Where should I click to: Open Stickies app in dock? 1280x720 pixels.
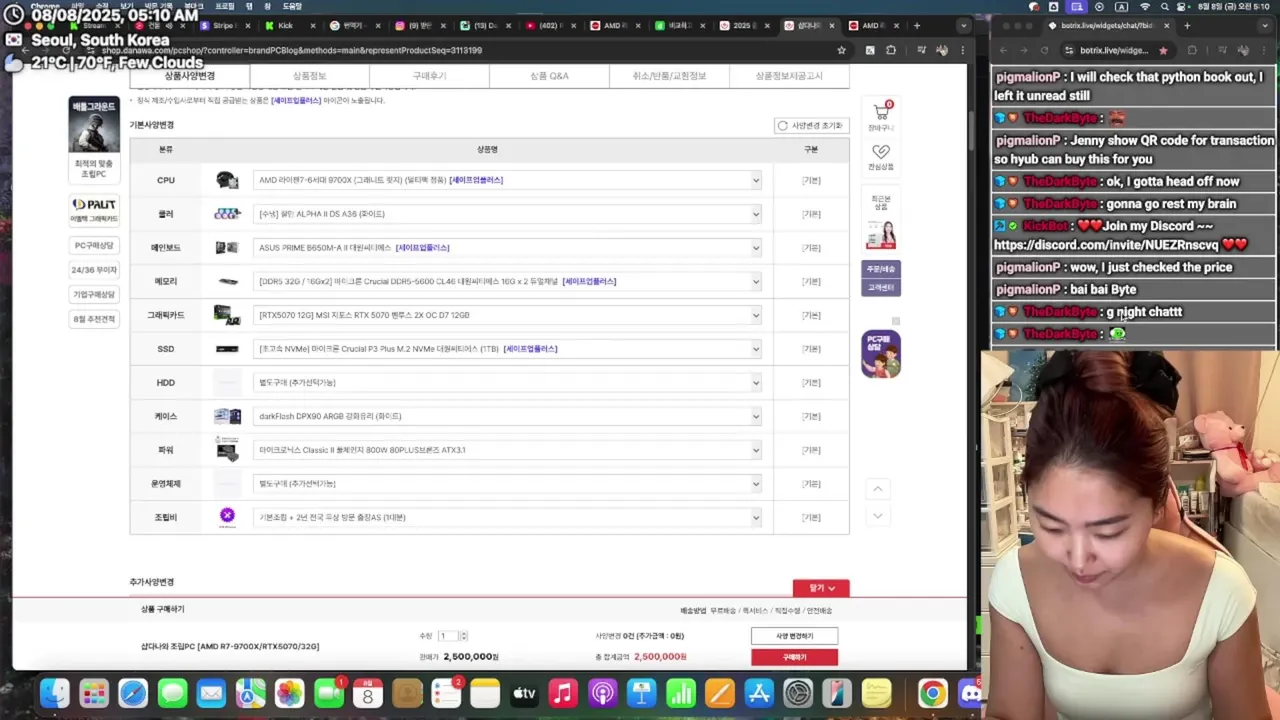pyautogui.click(x=876, y=693)
